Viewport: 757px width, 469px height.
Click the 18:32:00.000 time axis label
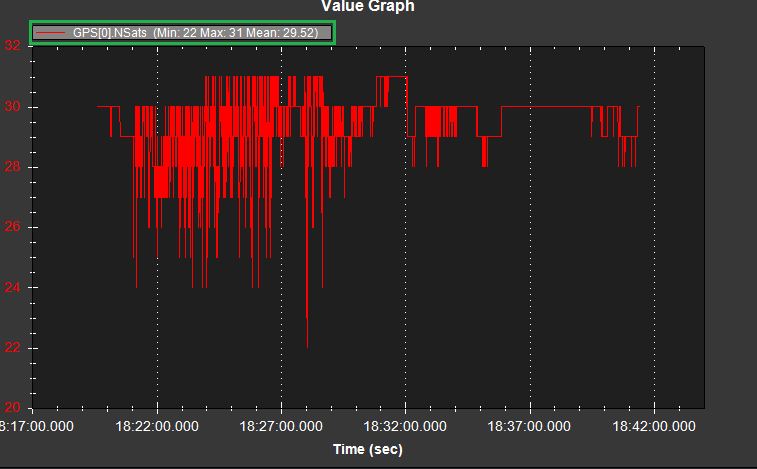[405, 426]
